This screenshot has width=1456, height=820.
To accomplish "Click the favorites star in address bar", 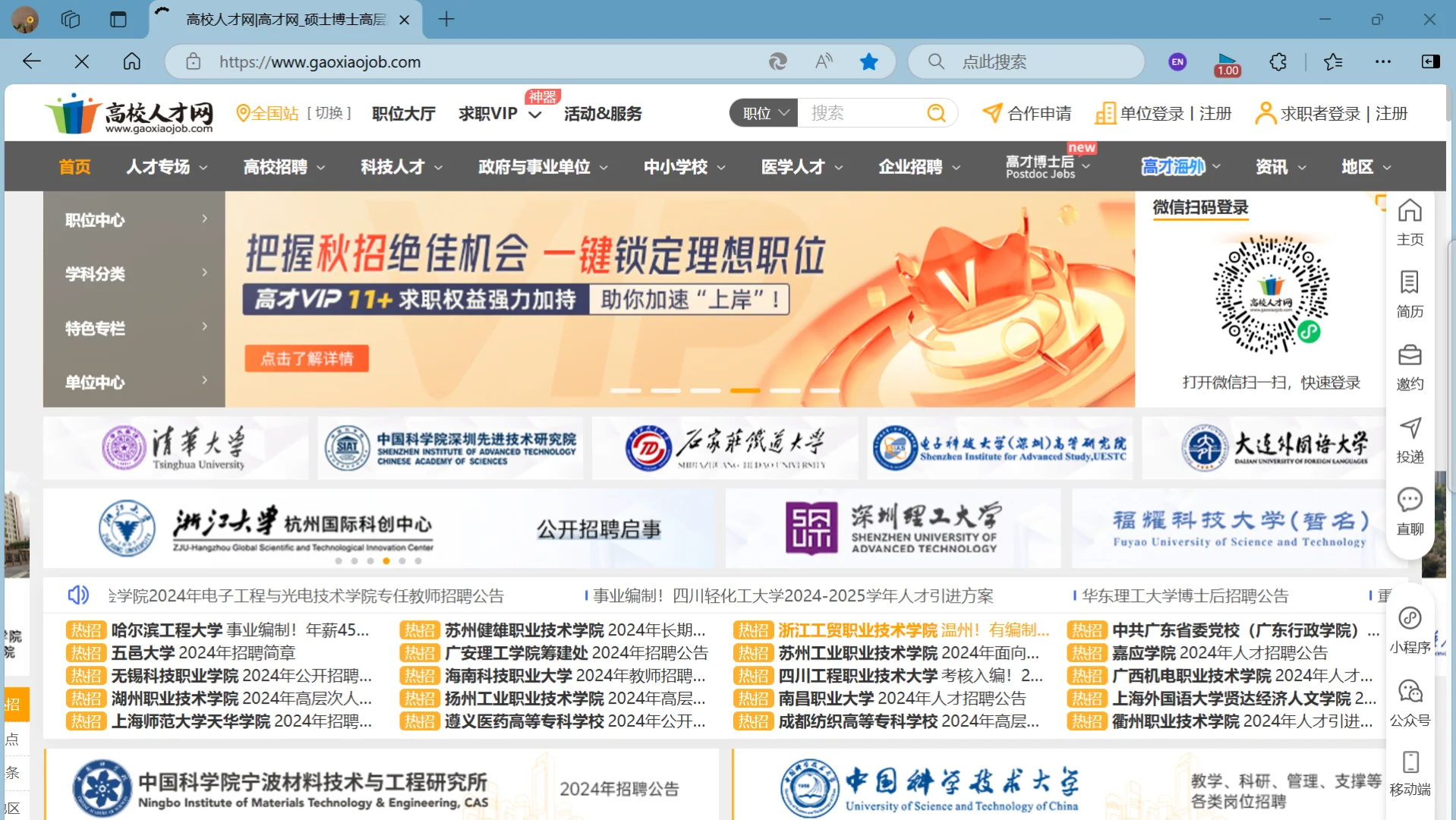I will [x=869, y=61].
